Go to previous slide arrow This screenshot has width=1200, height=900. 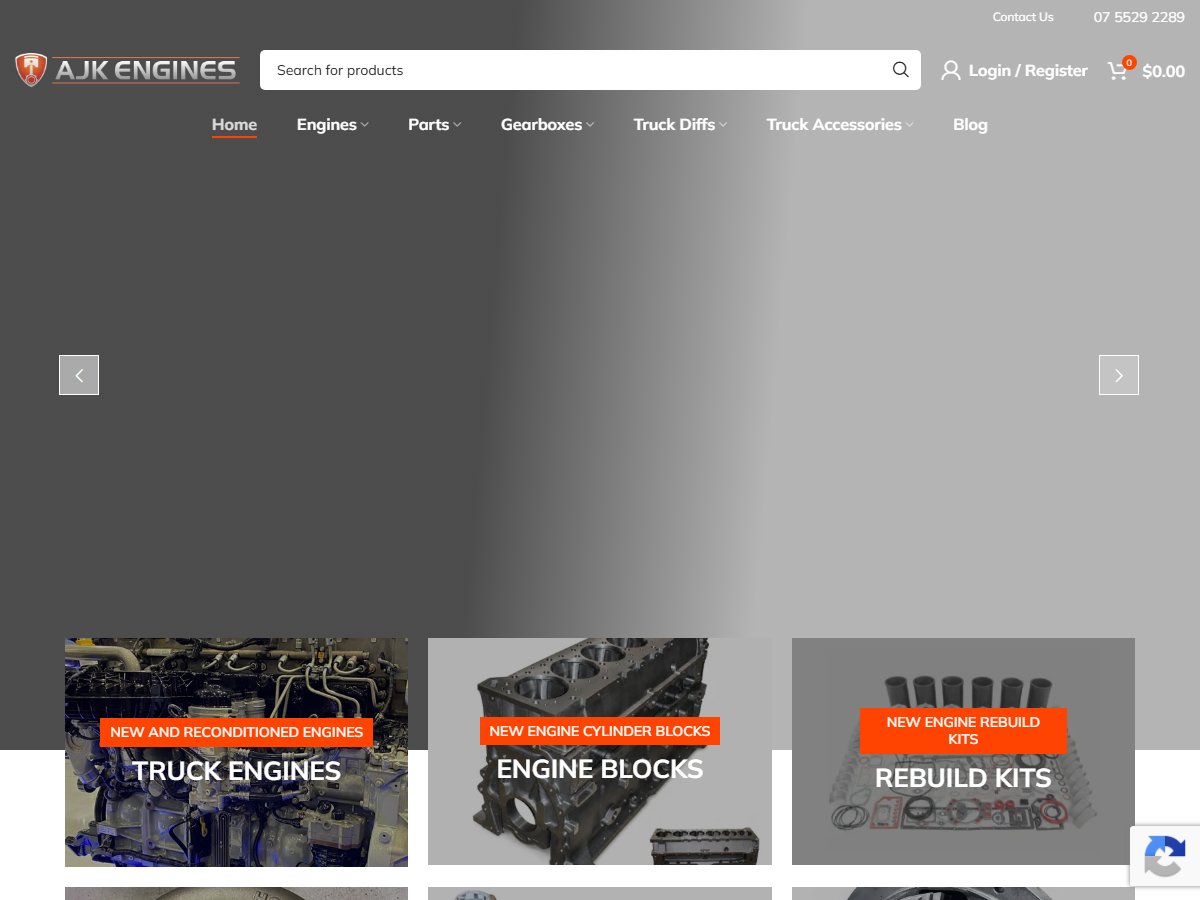click(79, 375)
